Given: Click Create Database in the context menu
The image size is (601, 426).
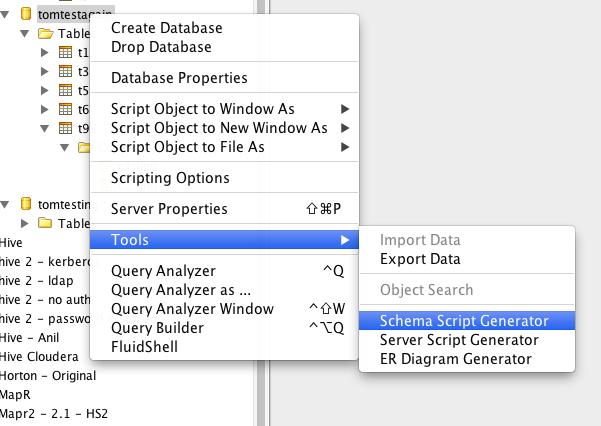Looking at the screenshot, I should click(166, 28).
